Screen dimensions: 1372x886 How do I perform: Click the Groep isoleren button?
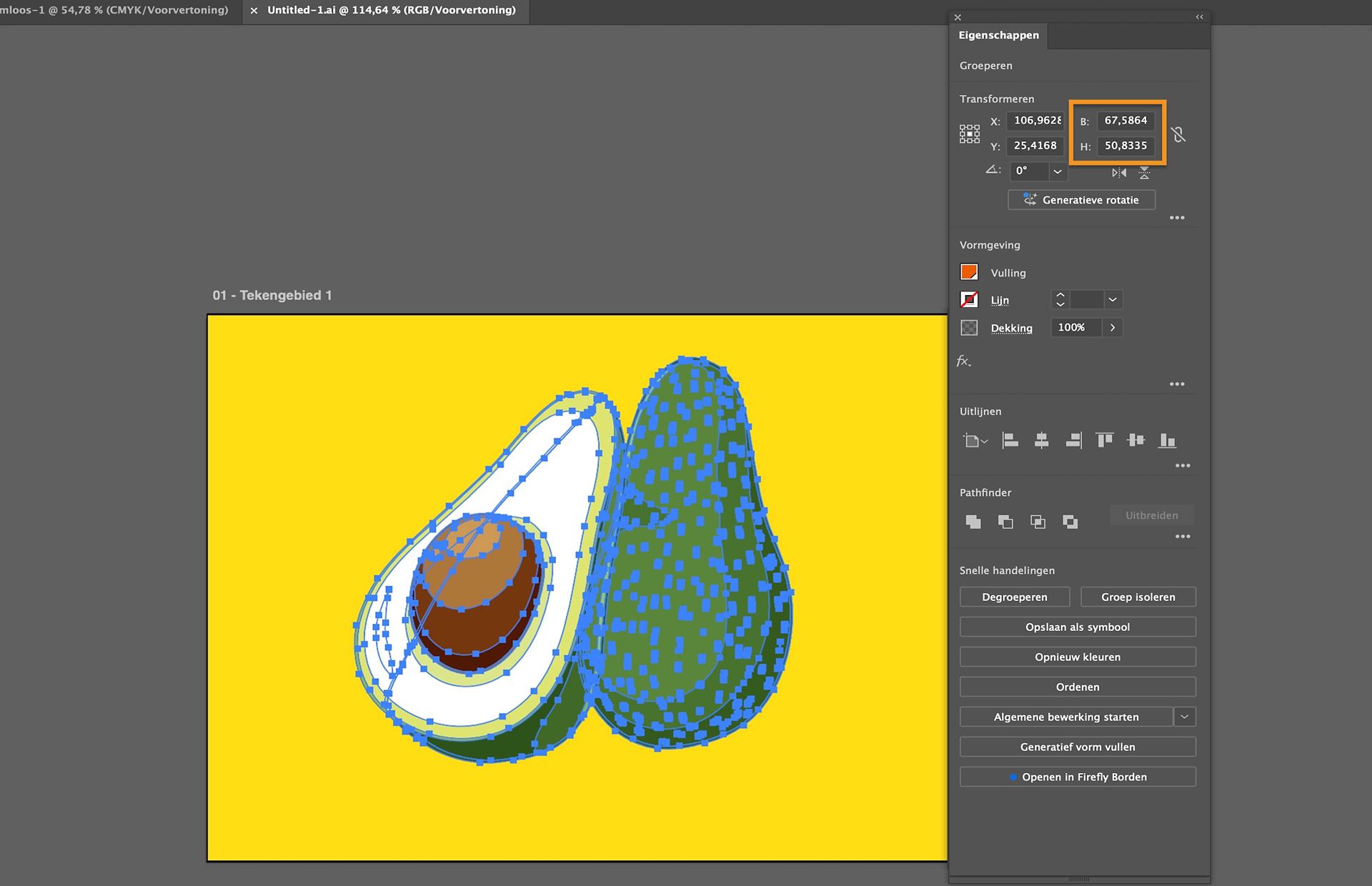1138,597
